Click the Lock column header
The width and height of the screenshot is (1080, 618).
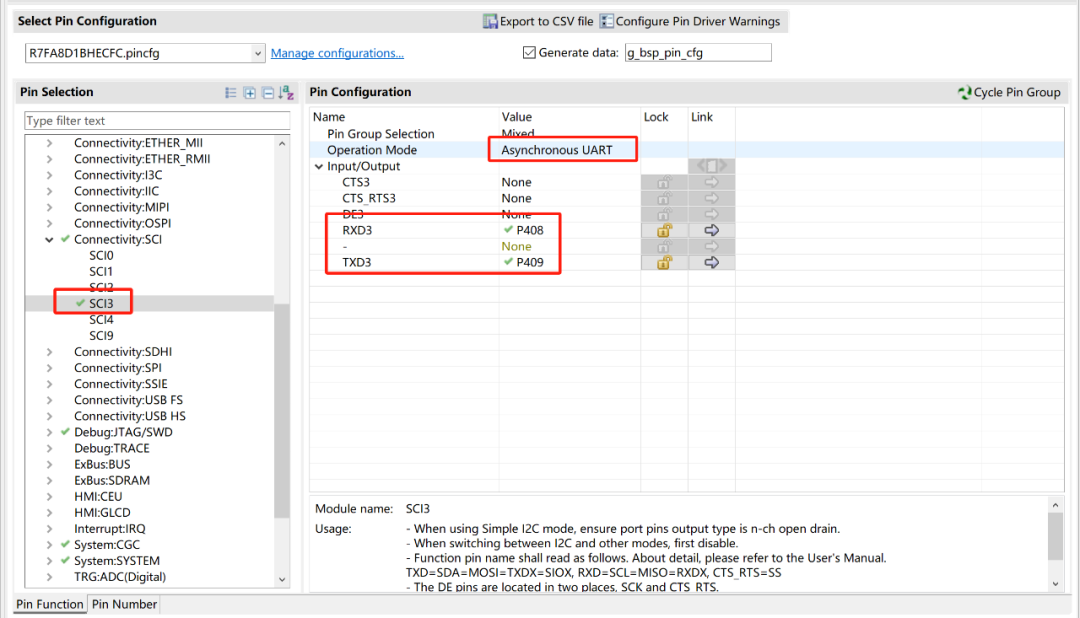point(656,117)
